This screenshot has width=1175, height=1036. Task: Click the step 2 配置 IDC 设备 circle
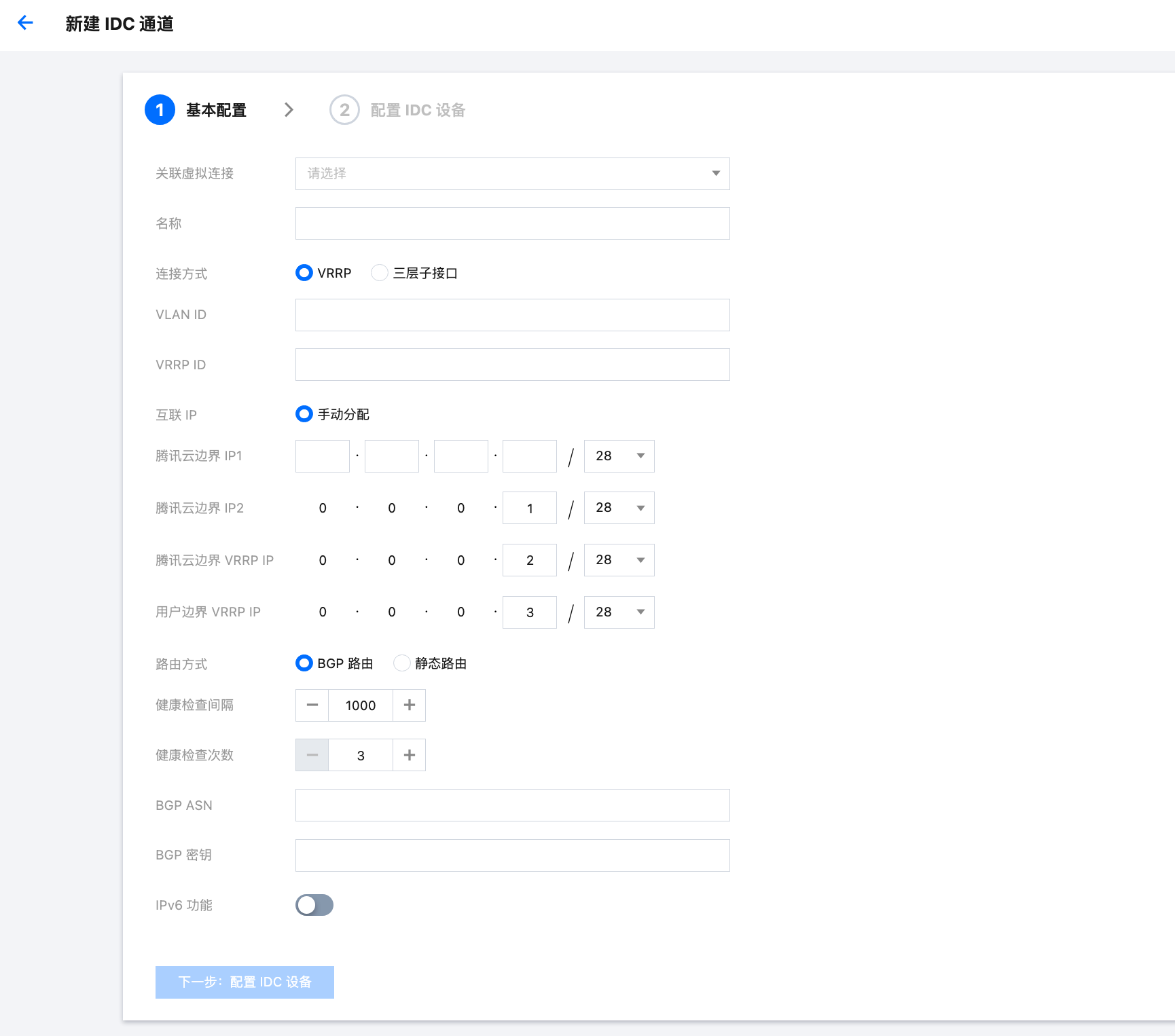pos(344,110)
